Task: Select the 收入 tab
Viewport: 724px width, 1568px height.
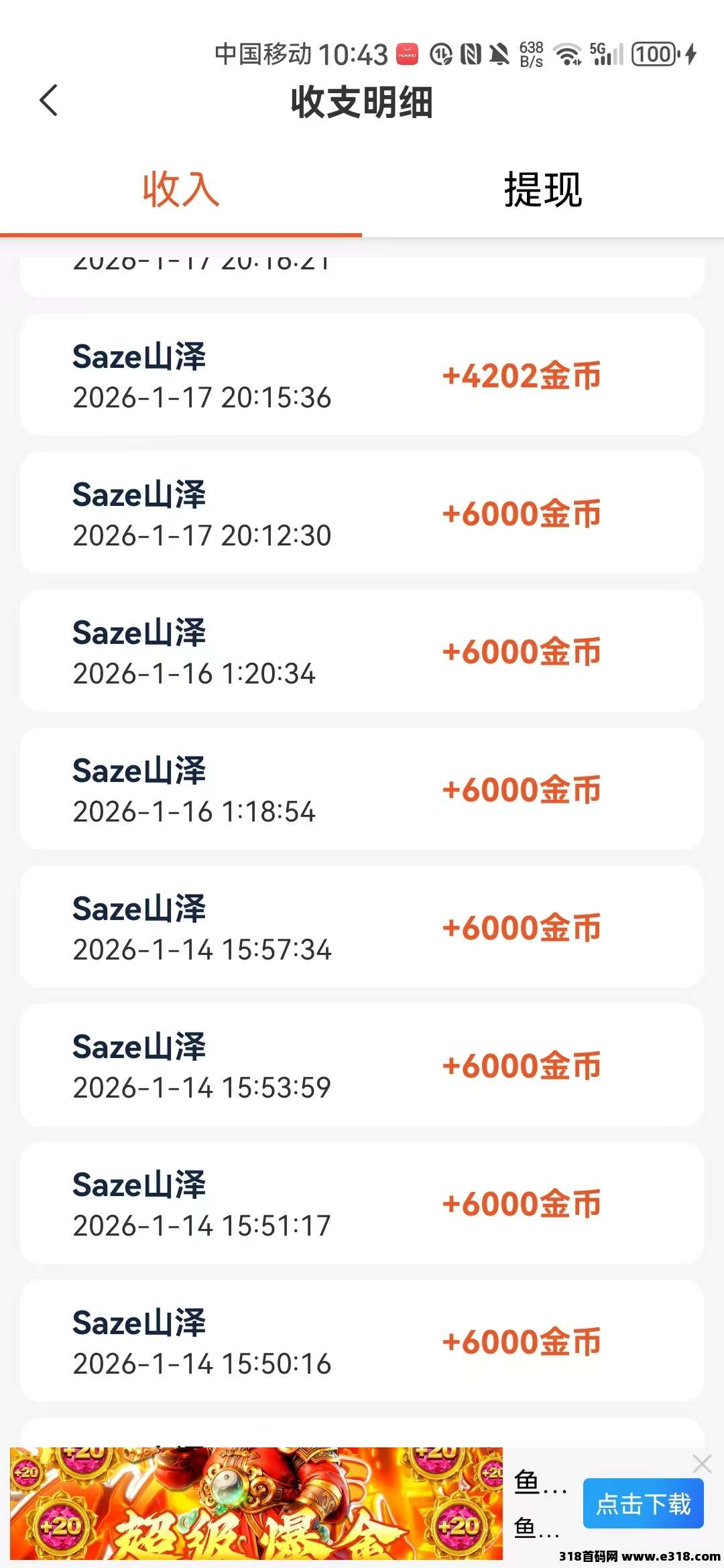Action: (181, 190)
